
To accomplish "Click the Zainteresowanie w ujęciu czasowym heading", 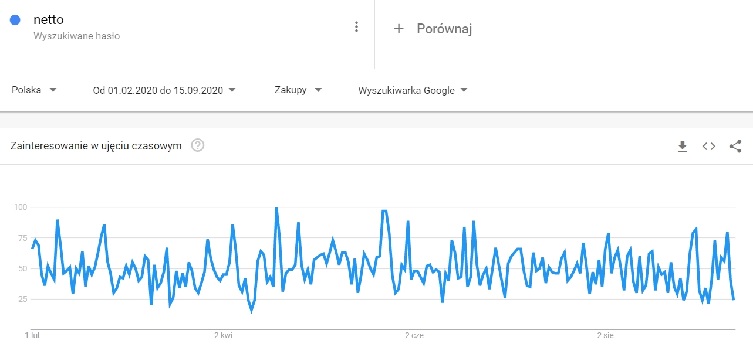I will pos(96,146).
